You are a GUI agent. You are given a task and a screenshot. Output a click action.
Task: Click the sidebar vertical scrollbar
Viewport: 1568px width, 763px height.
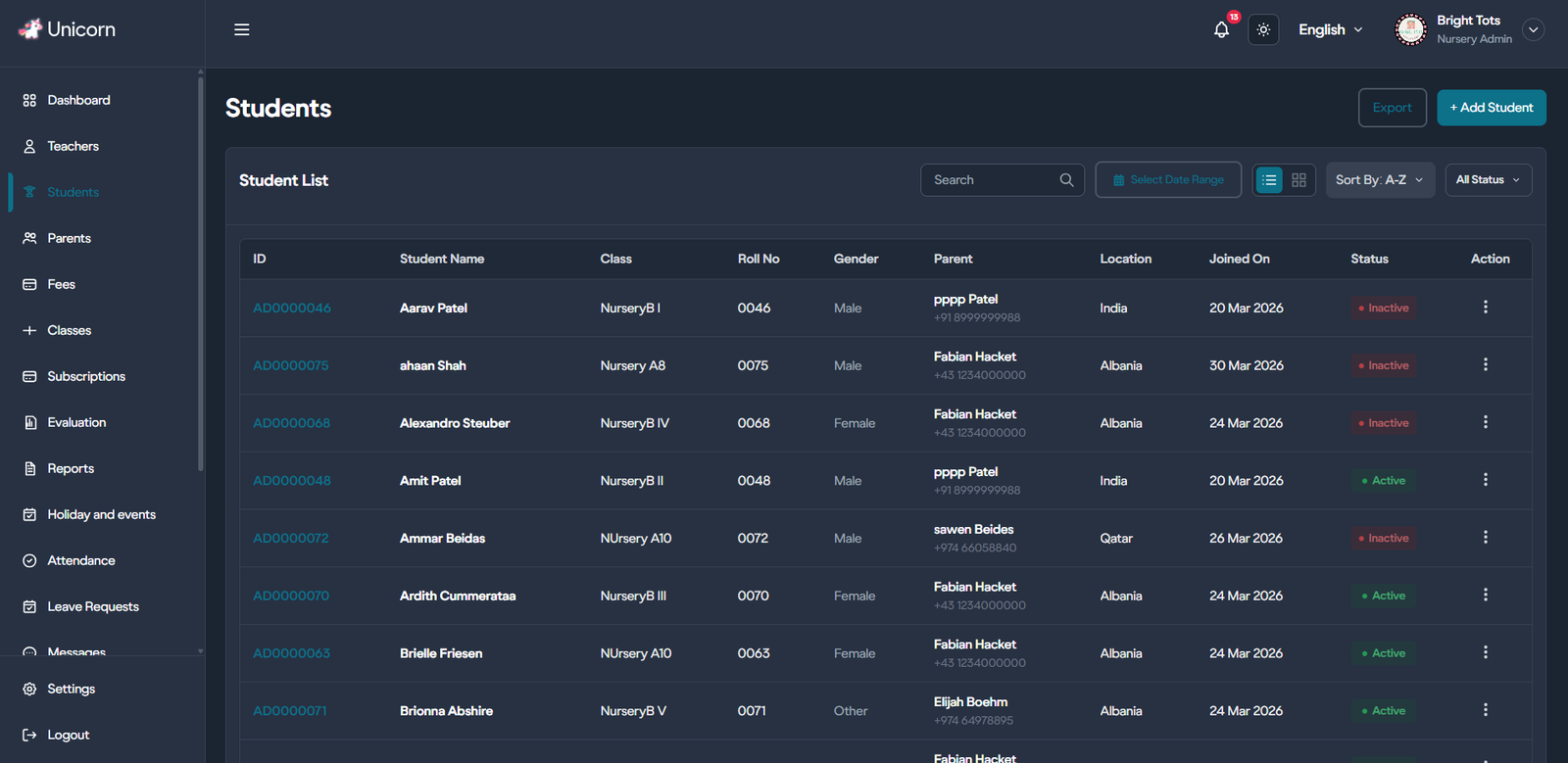click(x=201, y=274)
